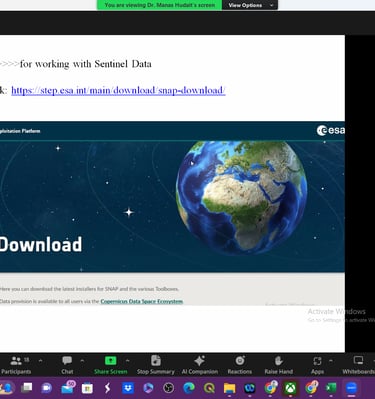Open the Dropbox taskbar icon
This screenshot has width=375, height=399.
click(128, 388)
